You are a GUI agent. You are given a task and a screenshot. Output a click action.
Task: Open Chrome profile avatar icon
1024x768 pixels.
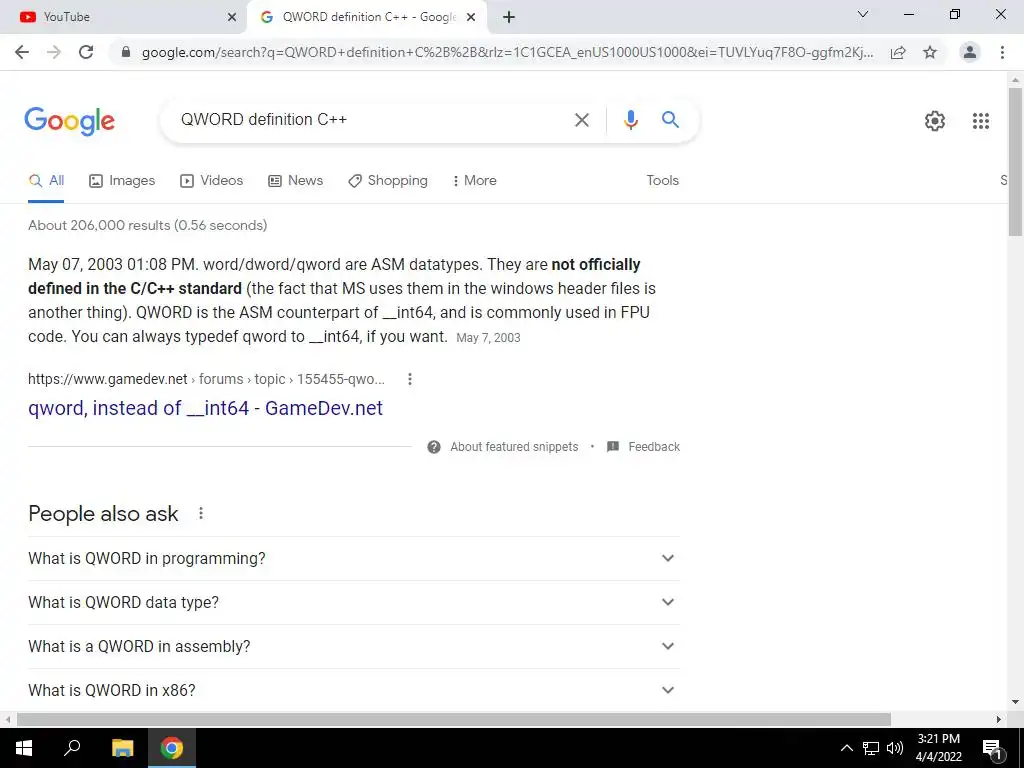[970, 52]
